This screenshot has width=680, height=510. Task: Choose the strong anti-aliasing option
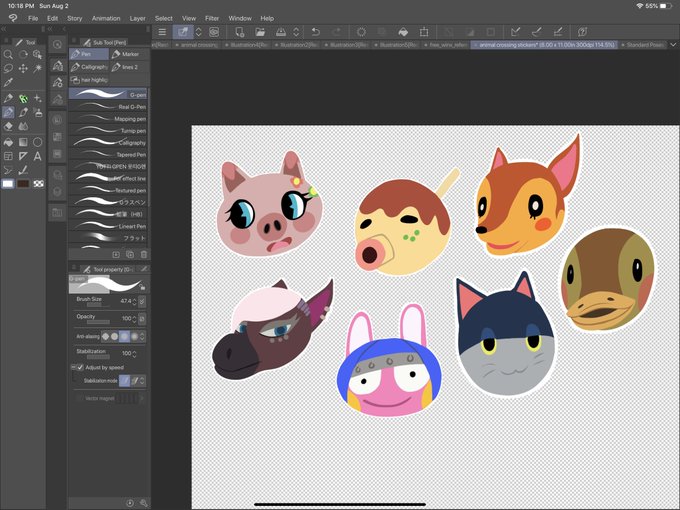[x=134, y=336]
